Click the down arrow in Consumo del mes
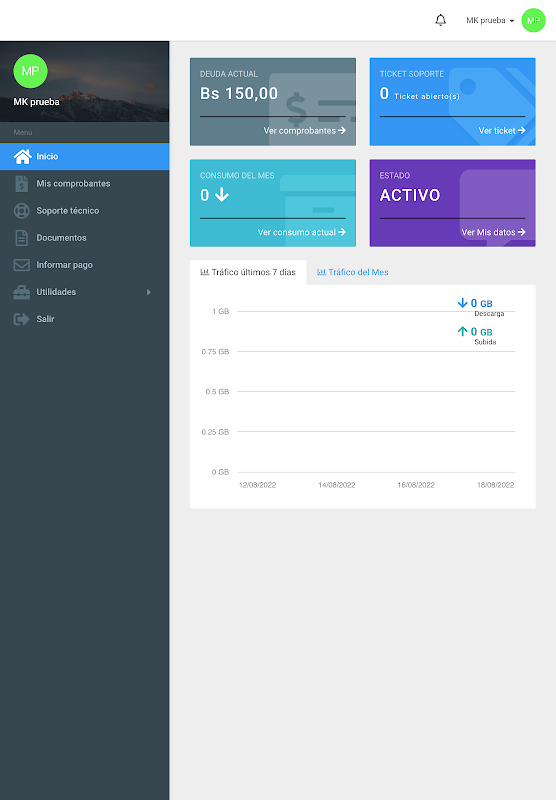The image size is (556, 800). point(222,194)
